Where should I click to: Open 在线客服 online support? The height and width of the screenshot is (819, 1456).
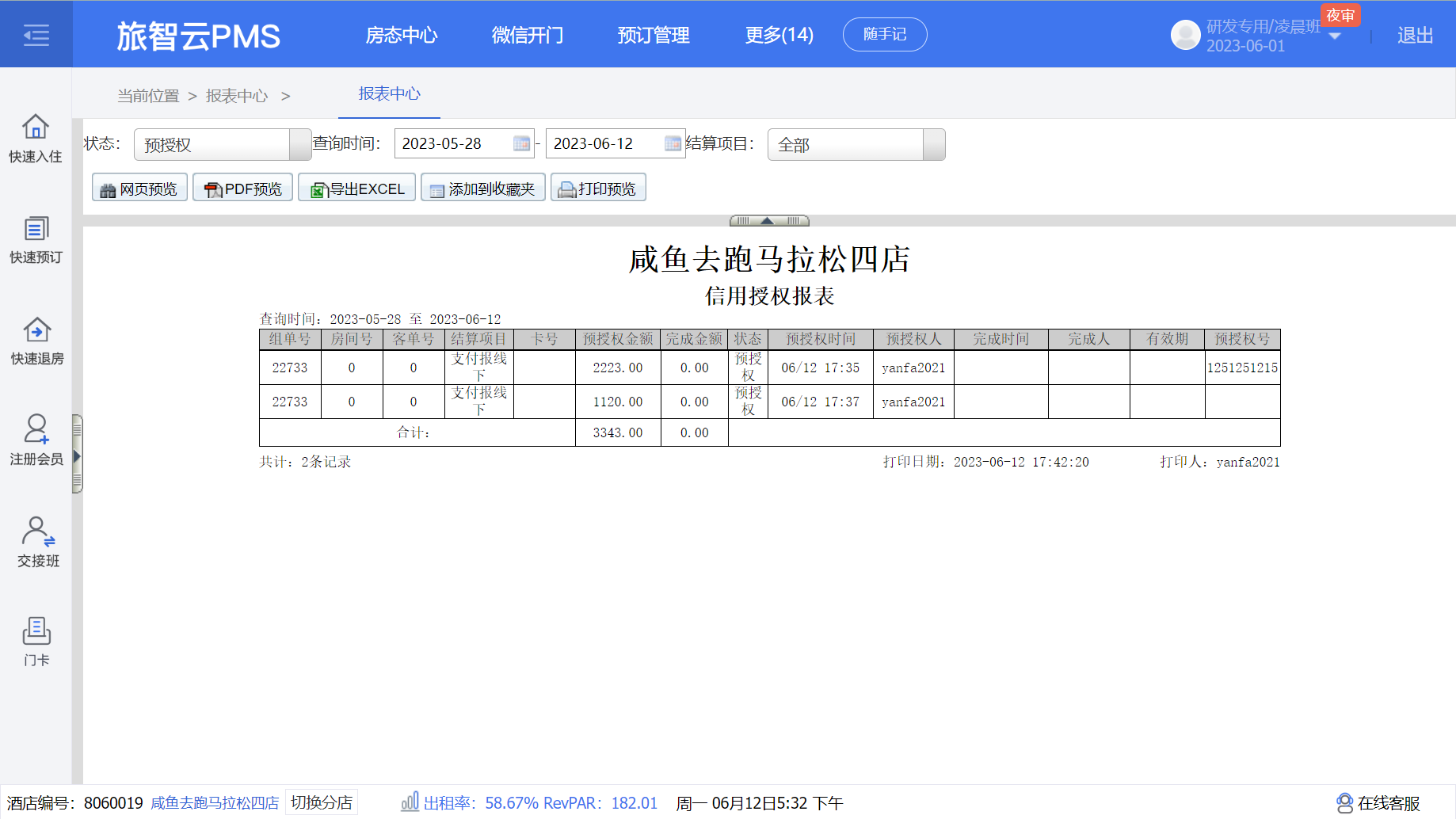[1378, 803]
